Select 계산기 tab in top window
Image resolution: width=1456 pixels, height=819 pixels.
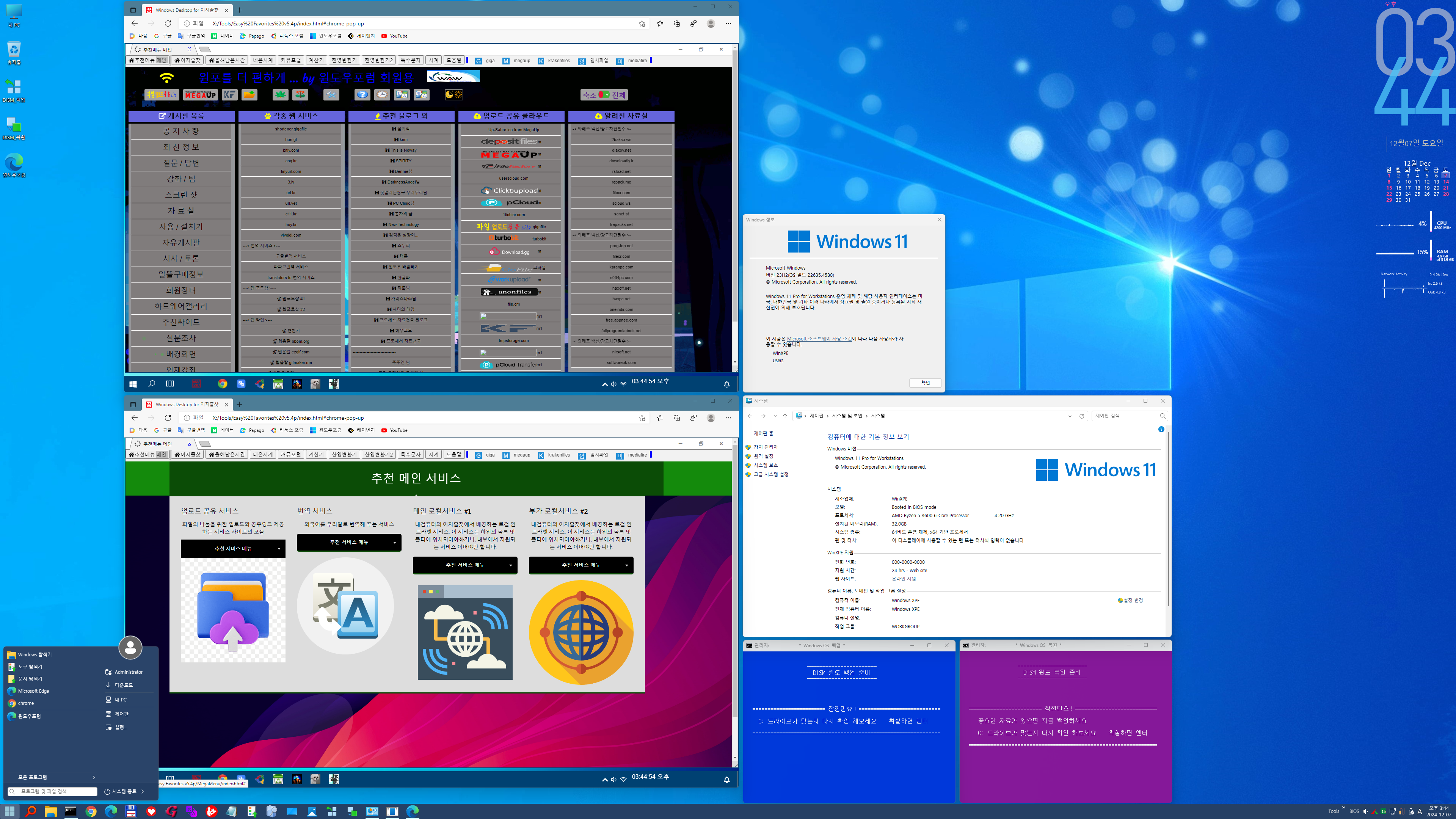tap(317, 60)
